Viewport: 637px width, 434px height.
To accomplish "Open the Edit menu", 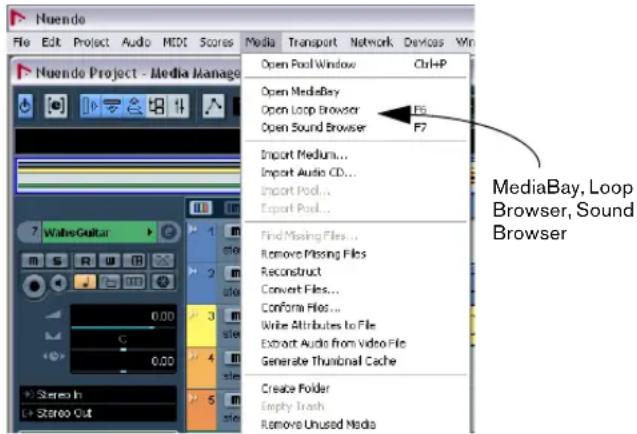I will (51, 42).
